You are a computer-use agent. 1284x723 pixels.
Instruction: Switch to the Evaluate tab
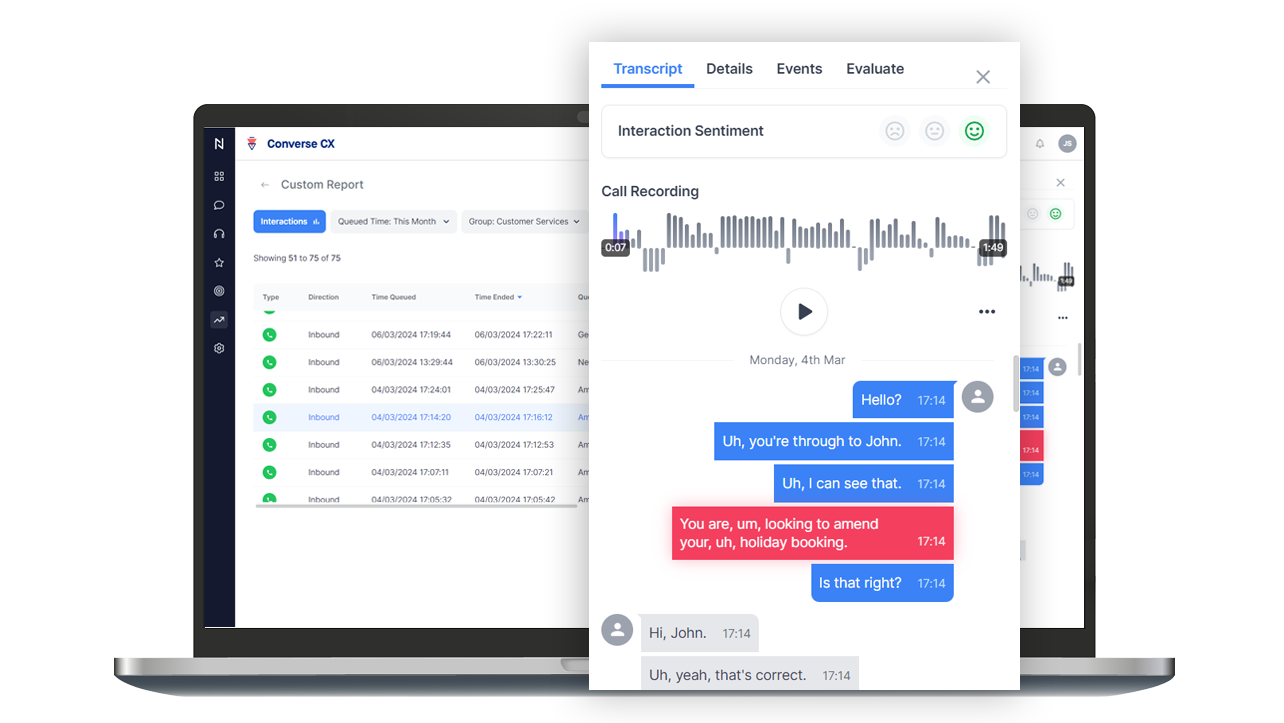pyautogui.click(x=875, y=68)
